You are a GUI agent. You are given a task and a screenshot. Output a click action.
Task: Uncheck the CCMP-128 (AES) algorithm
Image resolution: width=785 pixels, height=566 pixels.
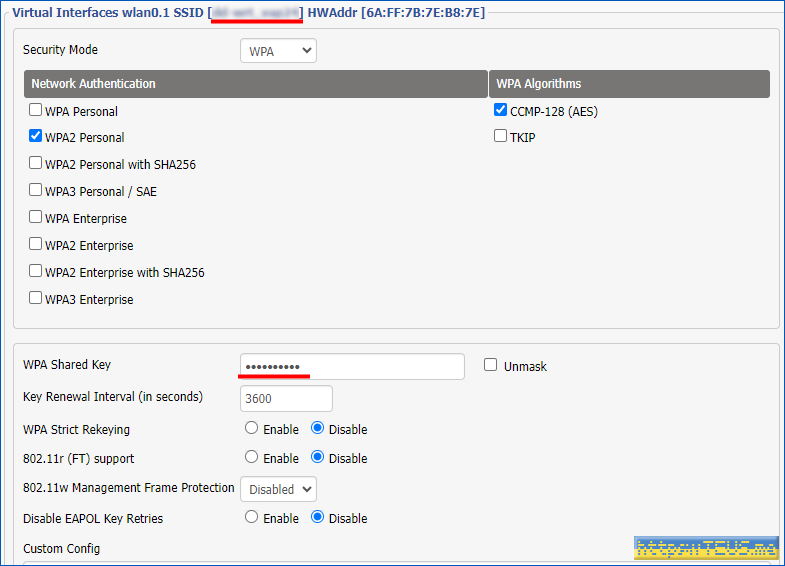click(x=501, y=111)
